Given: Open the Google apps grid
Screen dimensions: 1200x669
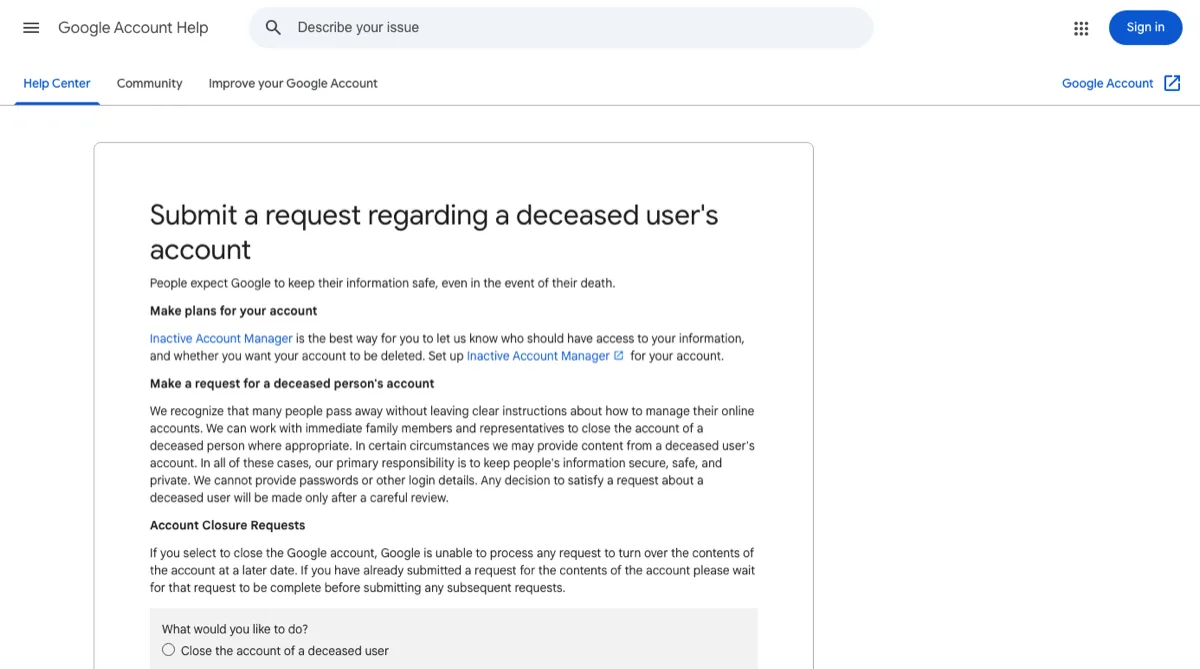Looking at the screenshot, I should pyautogui.click(x=1081, y=28).
